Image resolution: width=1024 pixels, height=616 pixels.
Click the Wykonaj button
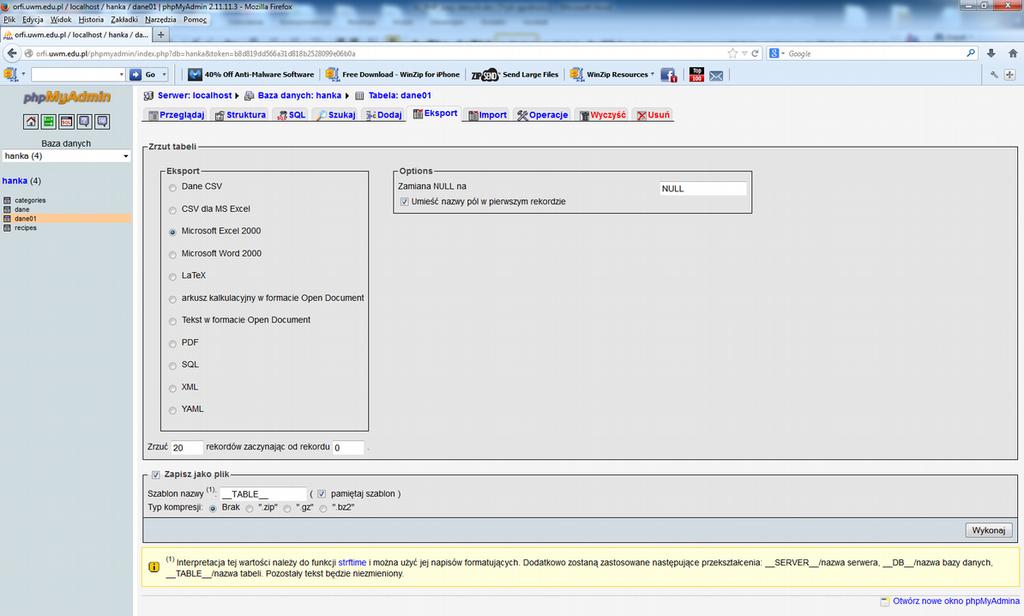click(x=988, y=530)
